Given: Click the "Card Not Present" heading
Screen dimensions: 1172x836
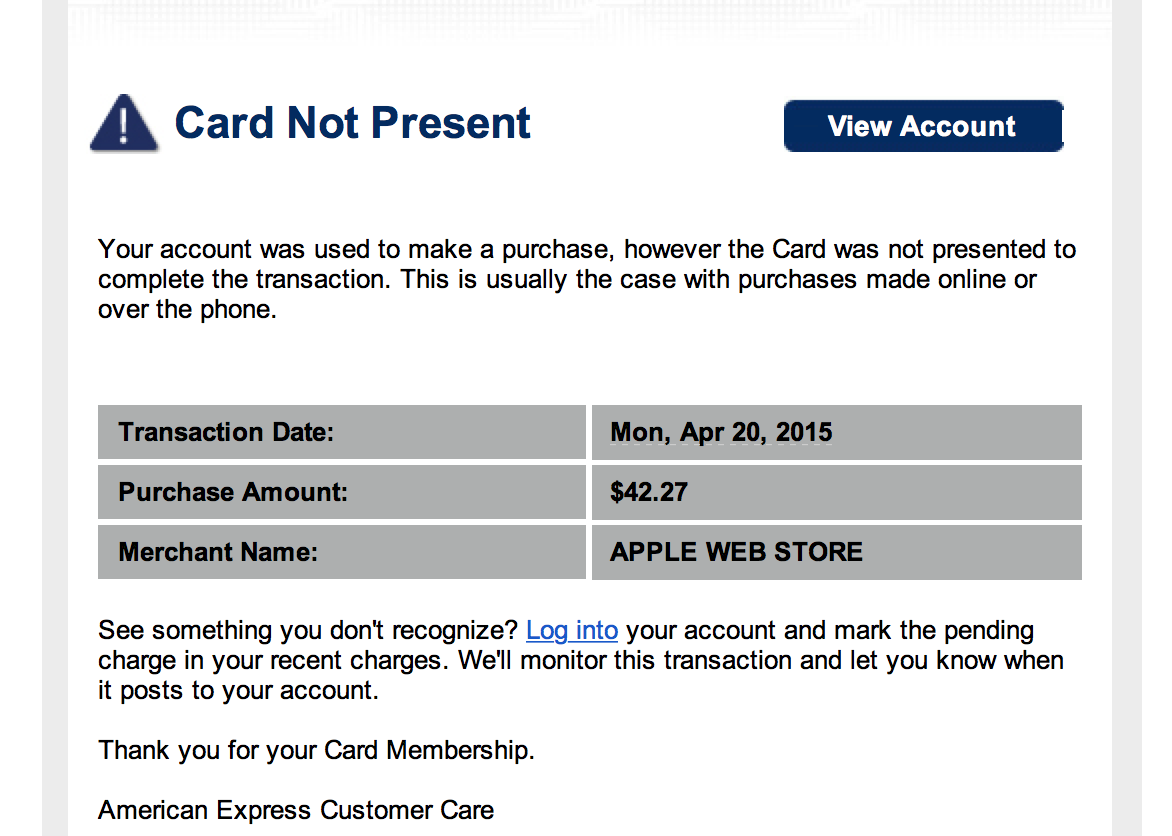Looking at the screenshot, I should point(352,123).
